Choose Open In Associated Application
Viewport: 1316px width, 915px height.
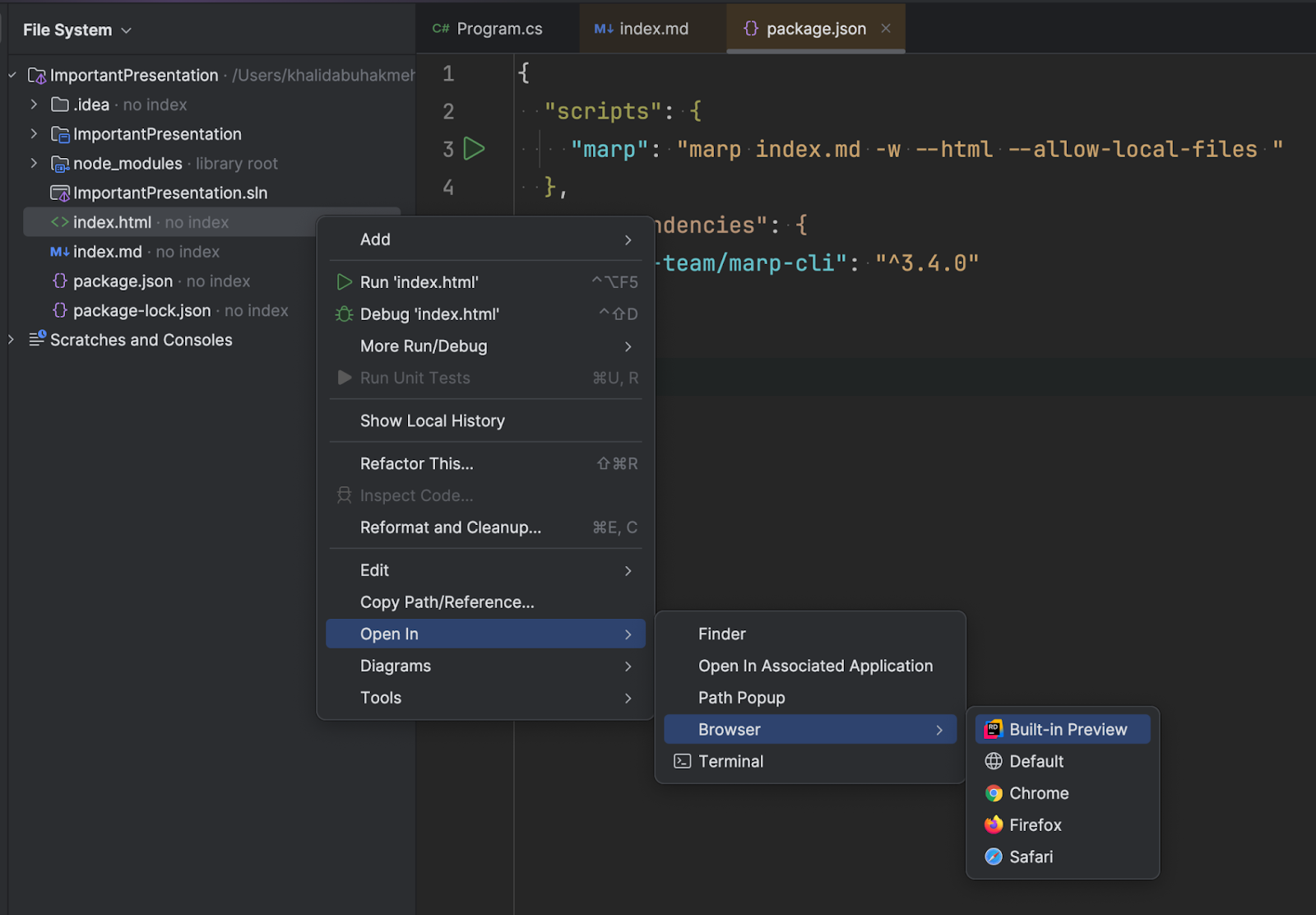click(810, 666)
